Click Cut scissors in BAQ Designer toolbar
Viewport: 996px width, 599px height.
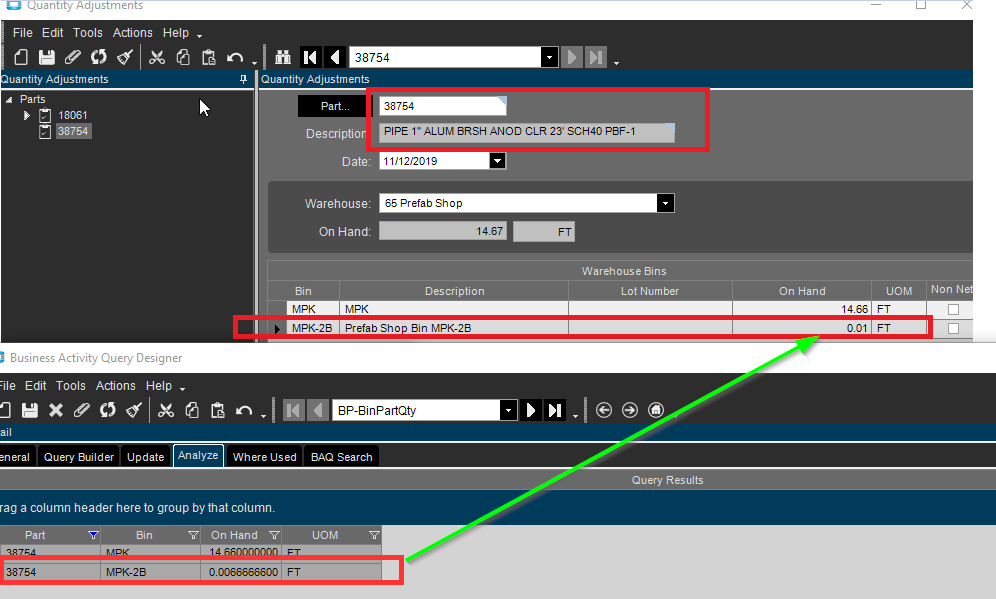point(166,410)
